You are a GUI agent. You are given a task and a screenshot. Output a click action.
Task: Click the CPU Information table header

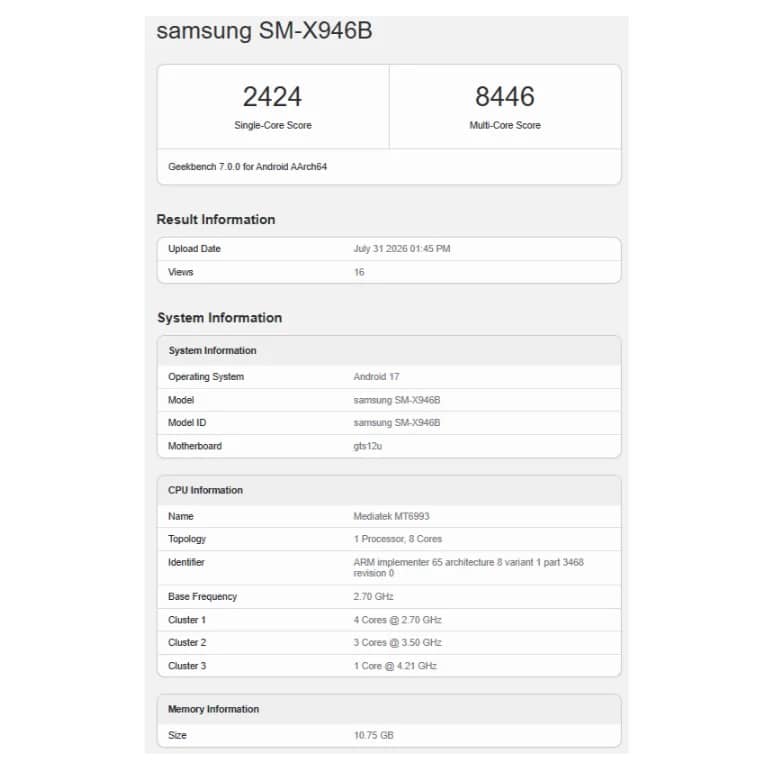pyautogui.click(x=205, y=490)
